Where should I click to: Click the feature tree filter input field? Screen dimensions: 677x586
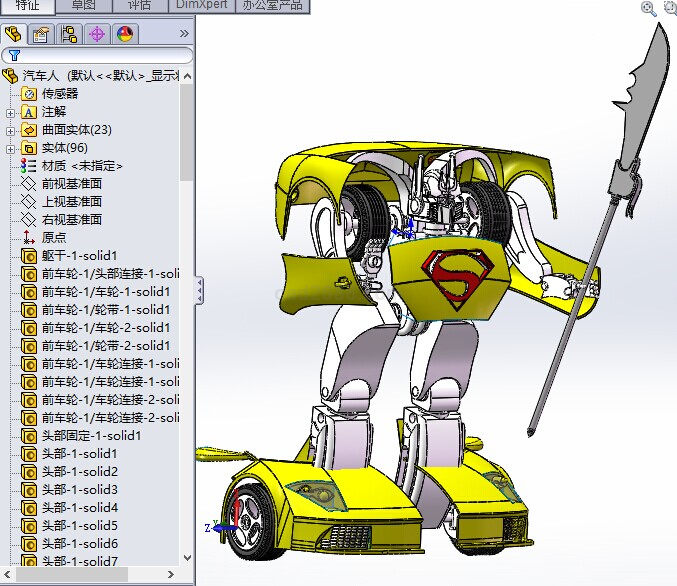[105, 56]
